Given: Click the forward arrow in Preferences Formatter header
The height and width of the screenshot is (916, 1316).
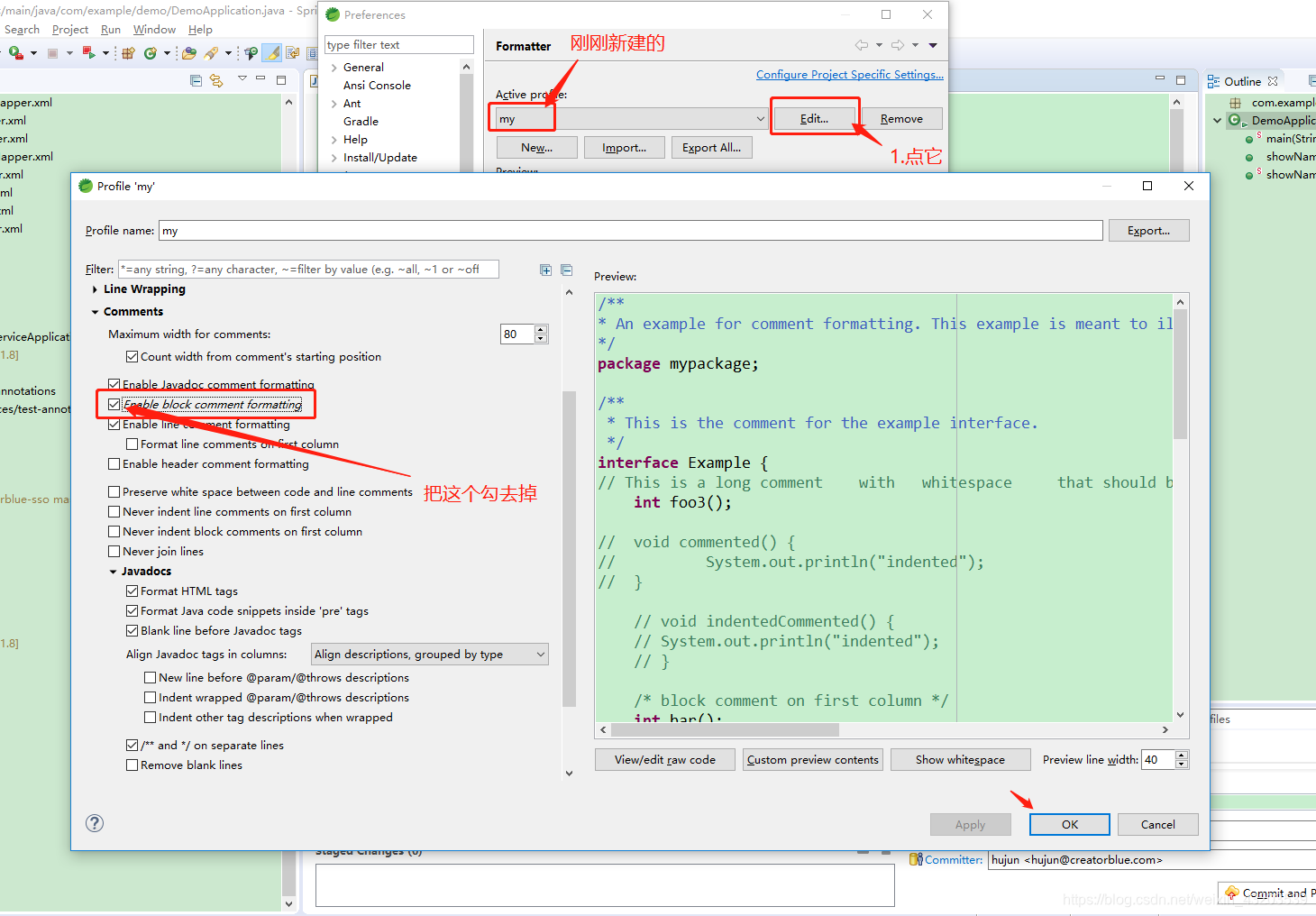Looking at the screenshot, I should [898, 45].
